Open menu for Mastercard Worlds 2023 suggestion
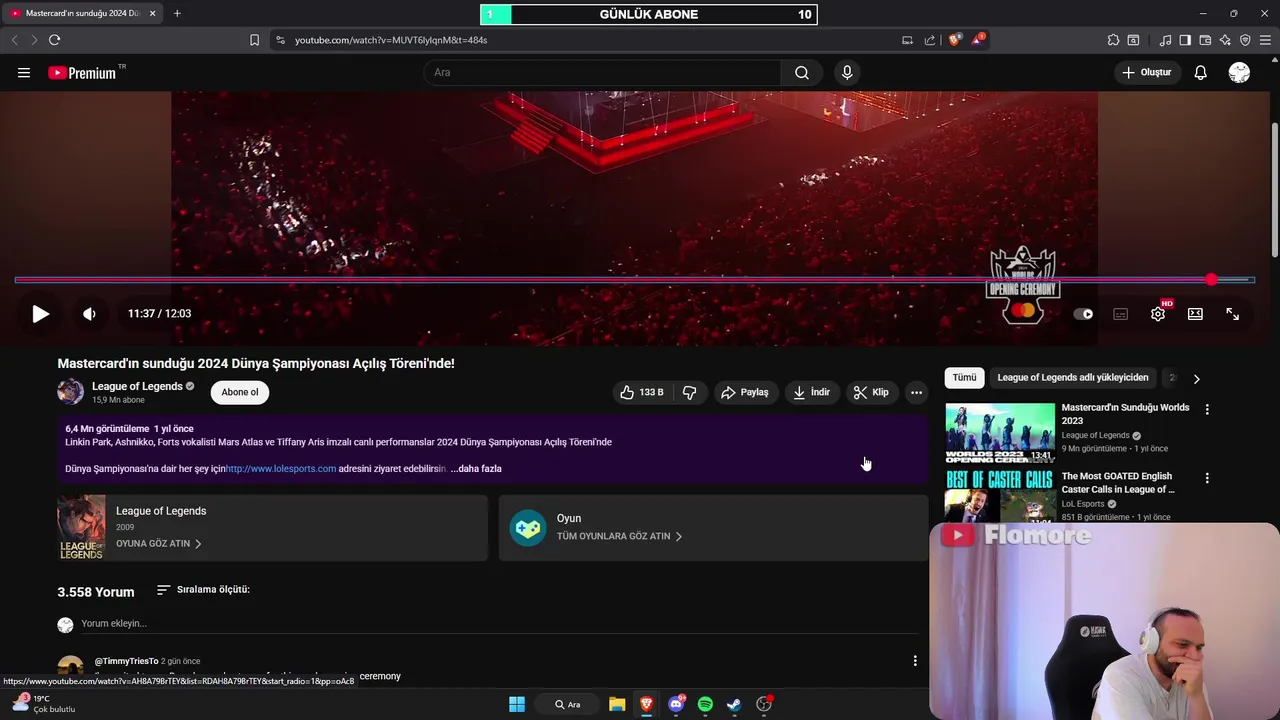Viewport: 1280px width, 720px height. 1207,409
